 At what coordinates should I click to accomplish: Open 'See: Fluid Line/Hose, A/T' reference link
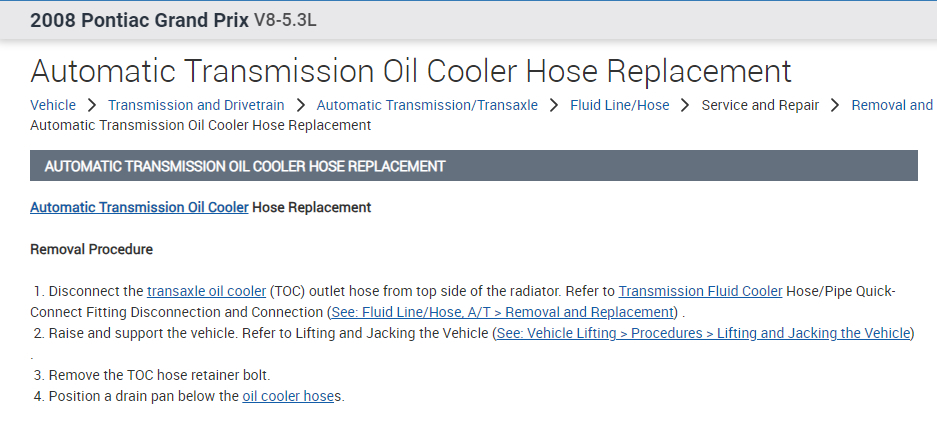tap(504, 312)
